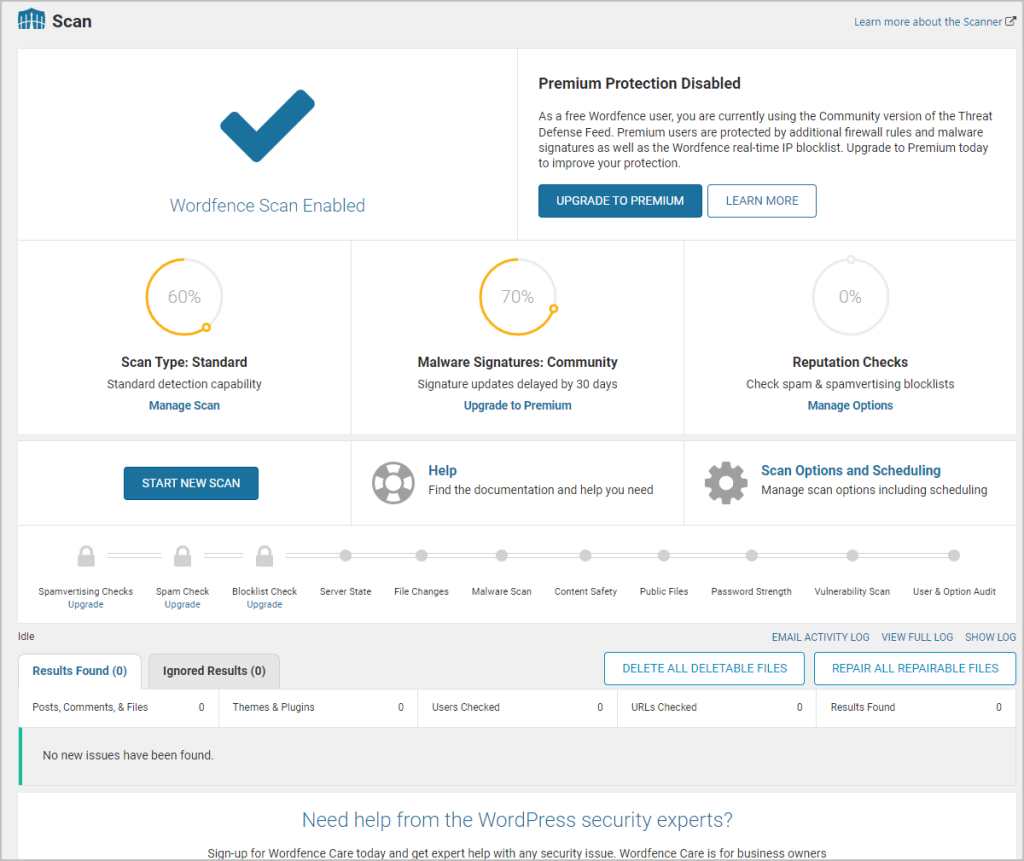
Task: Click the Wordfence Scan Enabled text
Action: tap(267, 205)
